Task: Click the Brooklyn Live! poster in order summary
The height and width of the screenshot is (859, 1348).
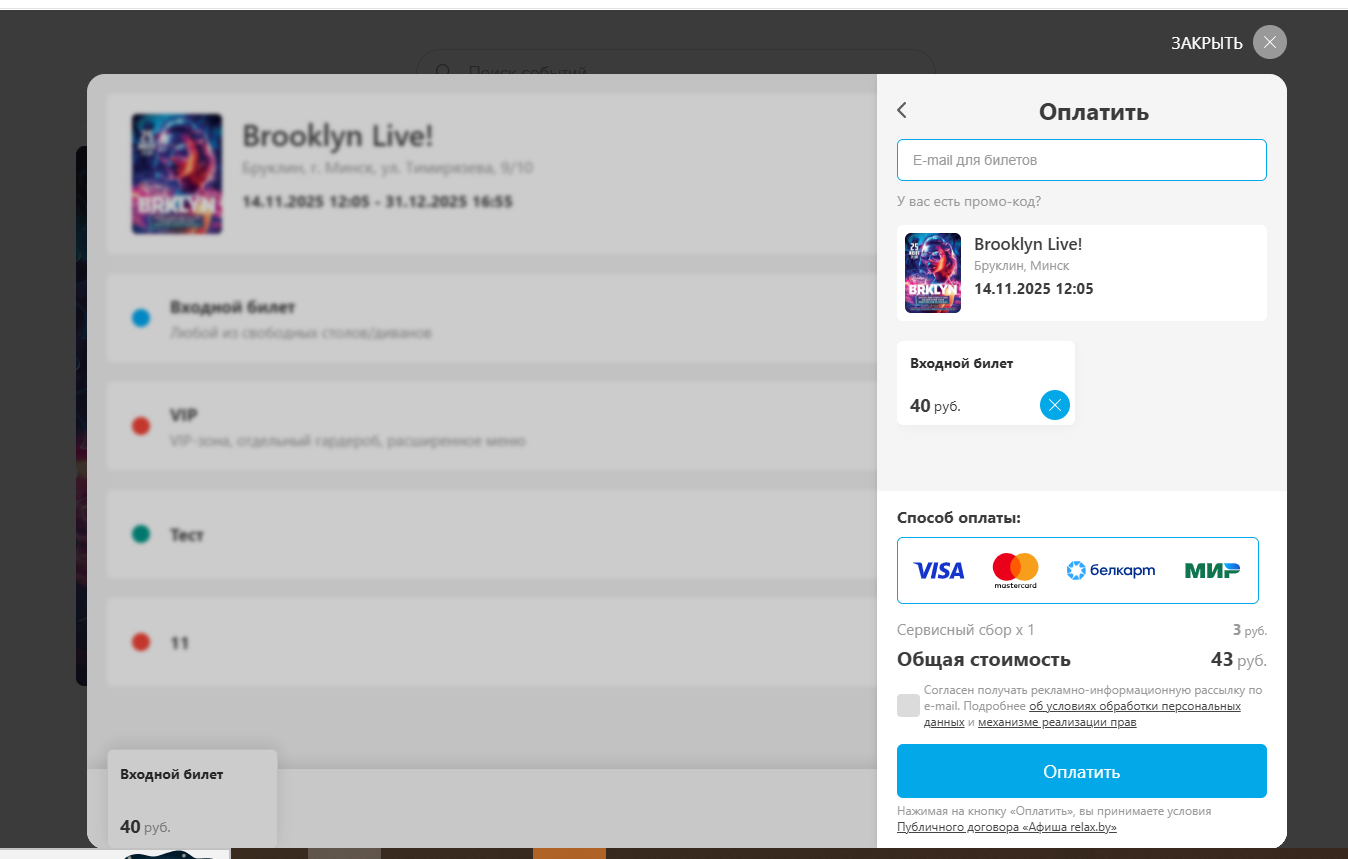Action: (x=933, y=273)
